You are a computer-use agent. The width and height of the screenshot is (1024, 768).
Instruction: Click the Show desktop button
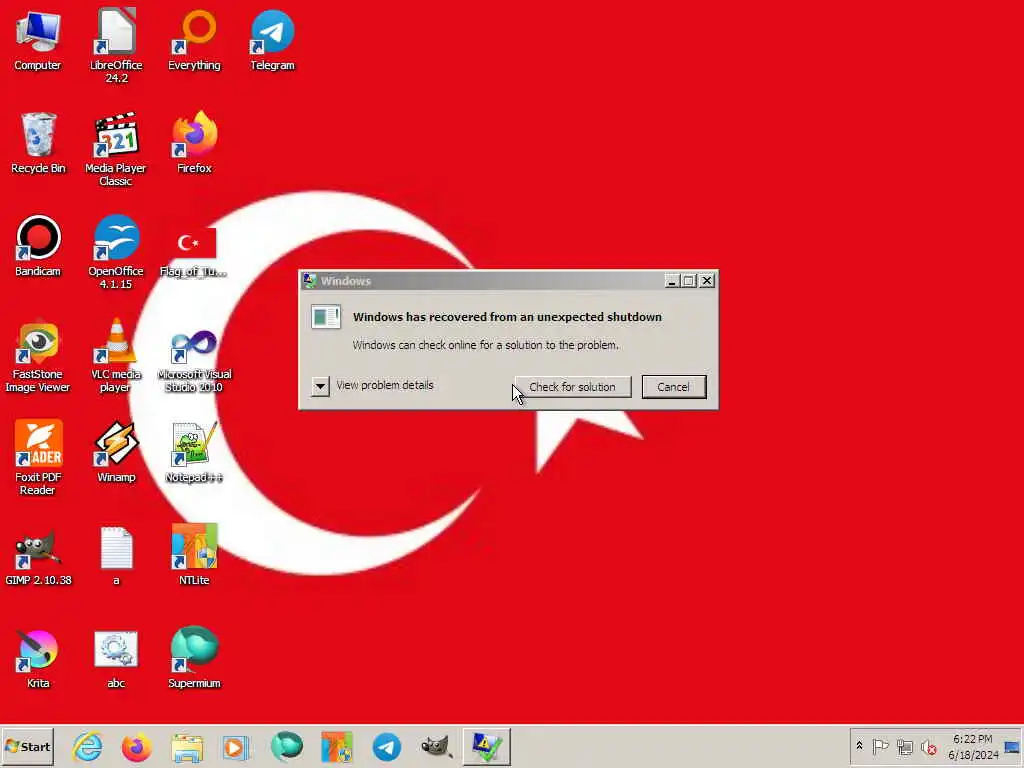(1013, 746)
